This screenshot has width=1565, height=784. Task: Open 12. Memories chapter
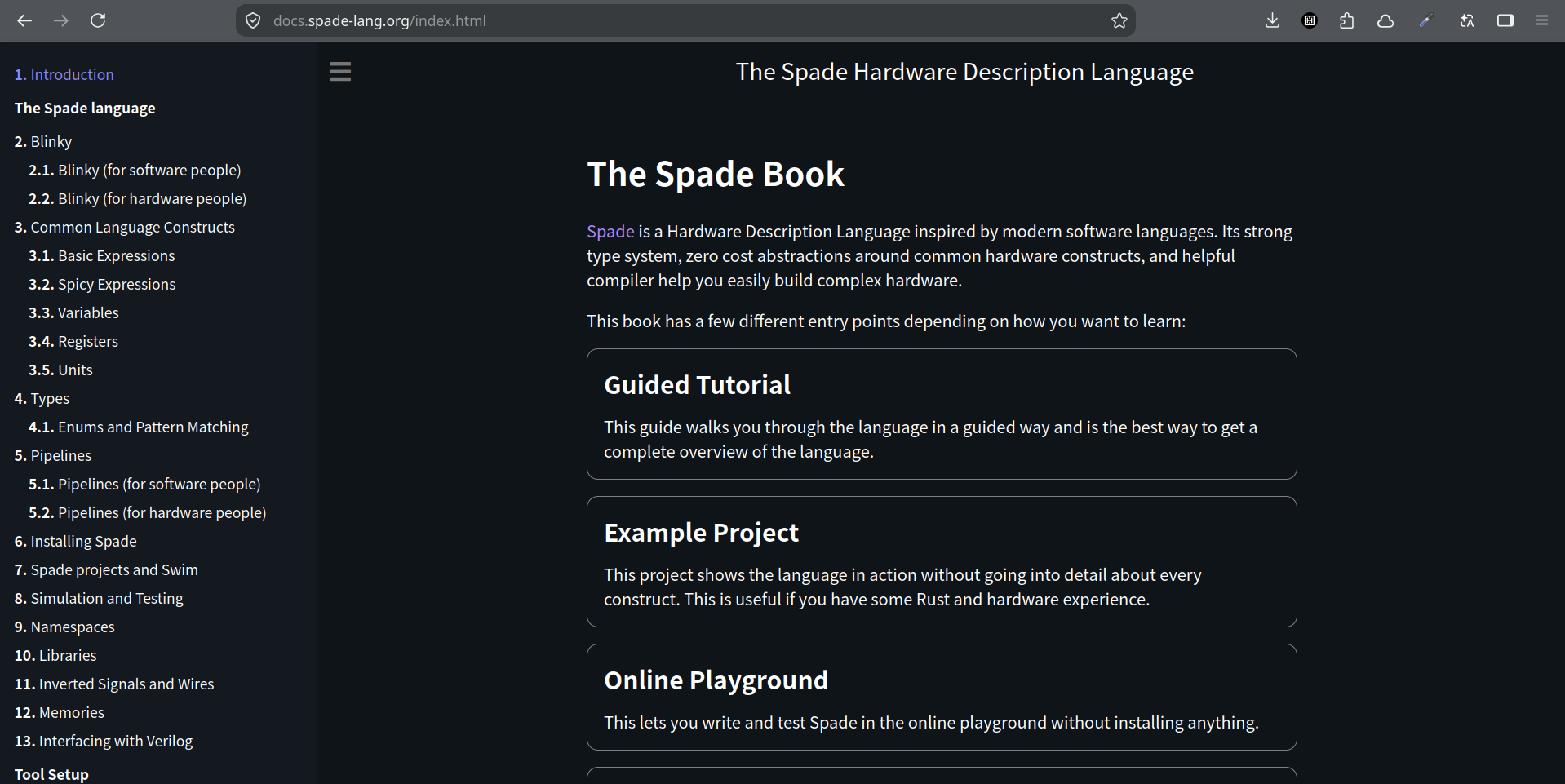(x=60, y=712)
